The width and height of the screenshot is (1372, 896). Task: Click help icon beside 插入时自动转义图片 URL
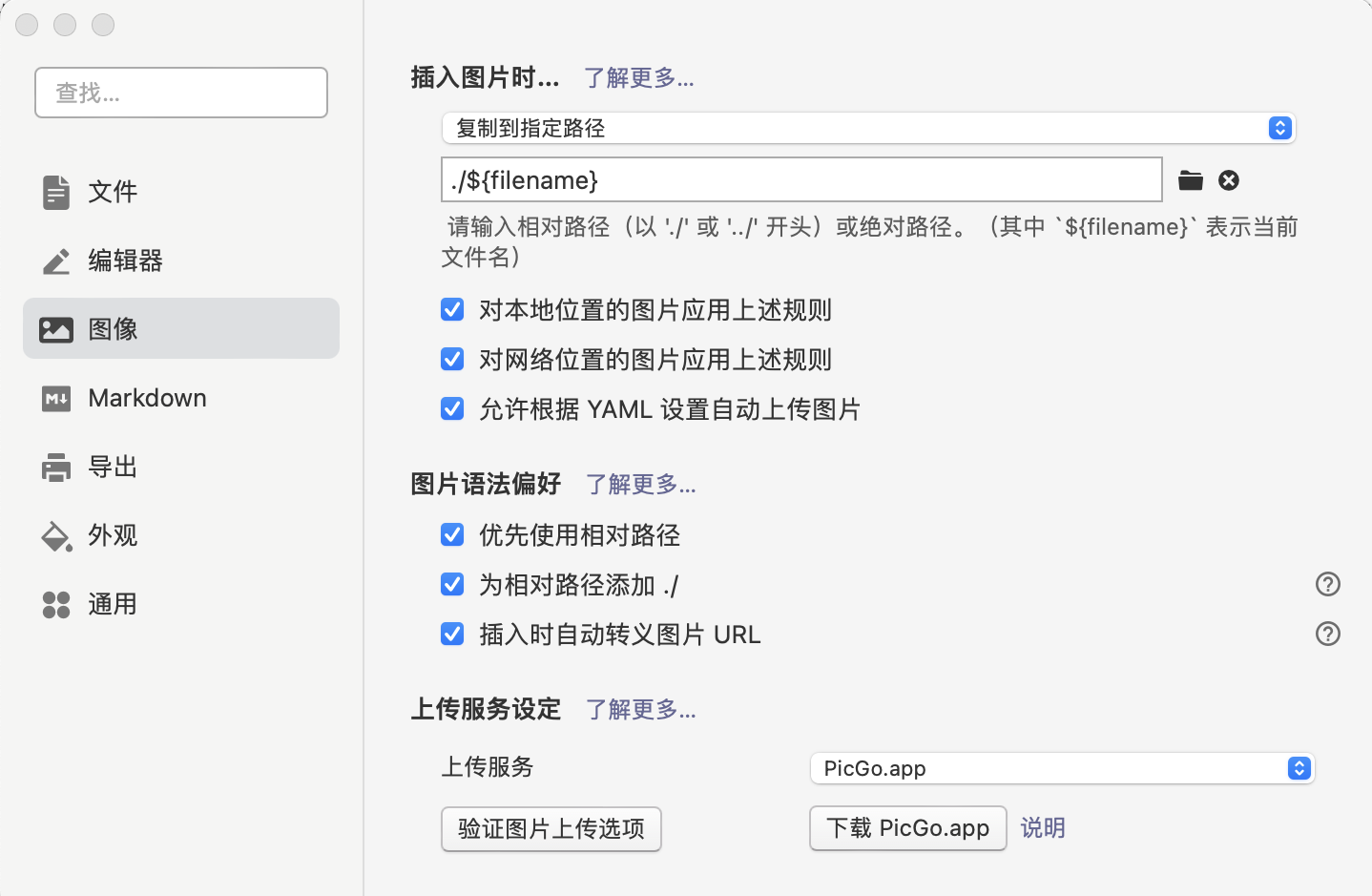[1327, 634]
